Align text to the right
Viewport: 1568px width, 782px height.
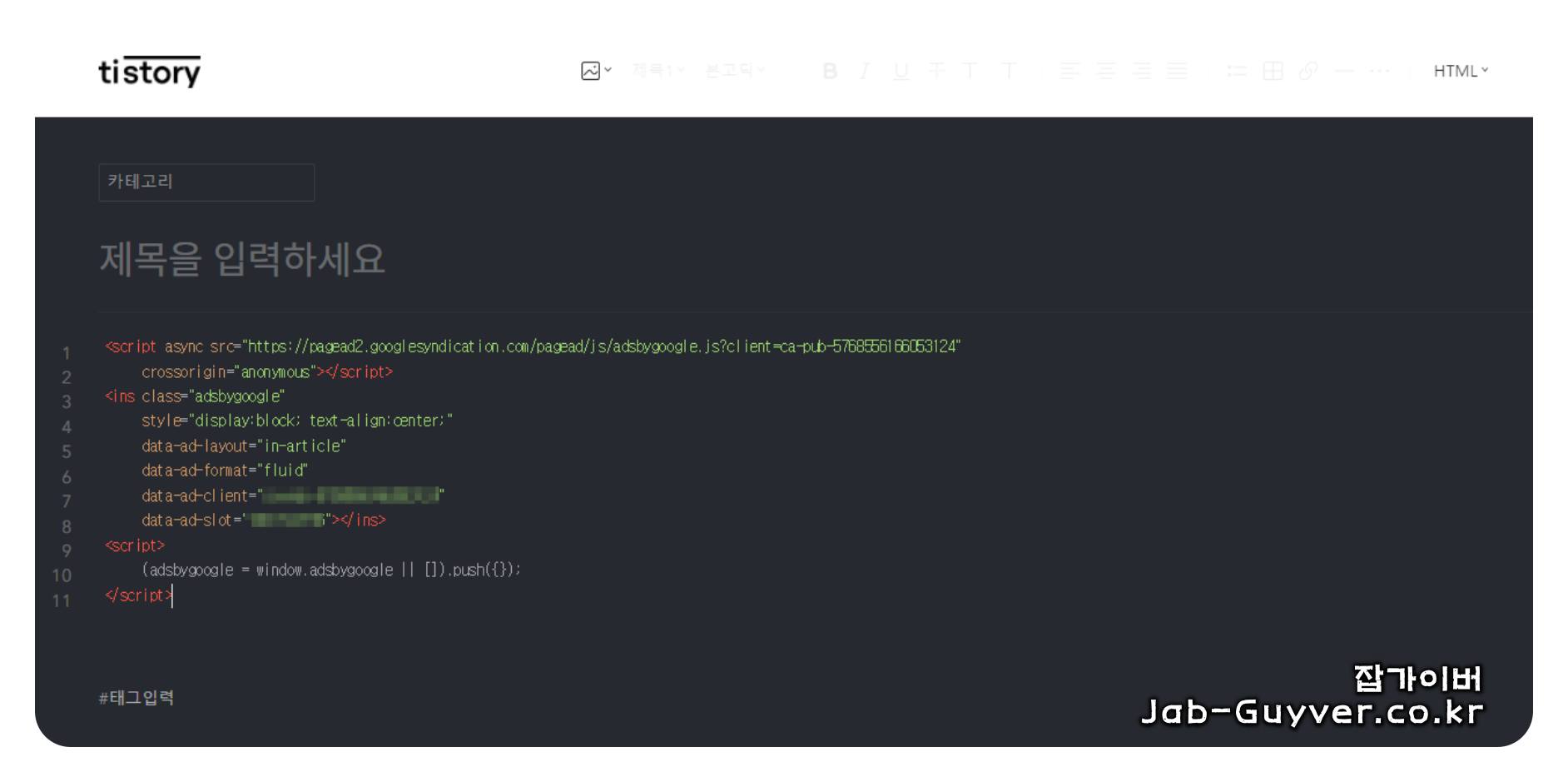pos(1142,71)
